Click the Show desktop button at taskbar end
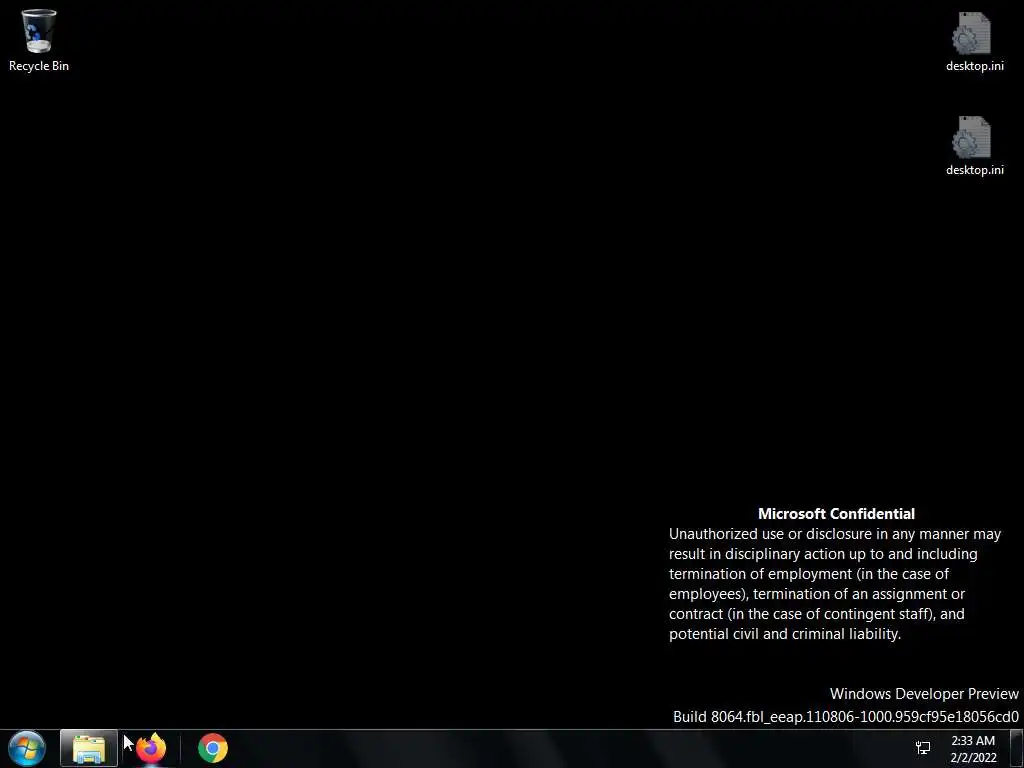1024x768 pixels. (x=1017, y=748)
